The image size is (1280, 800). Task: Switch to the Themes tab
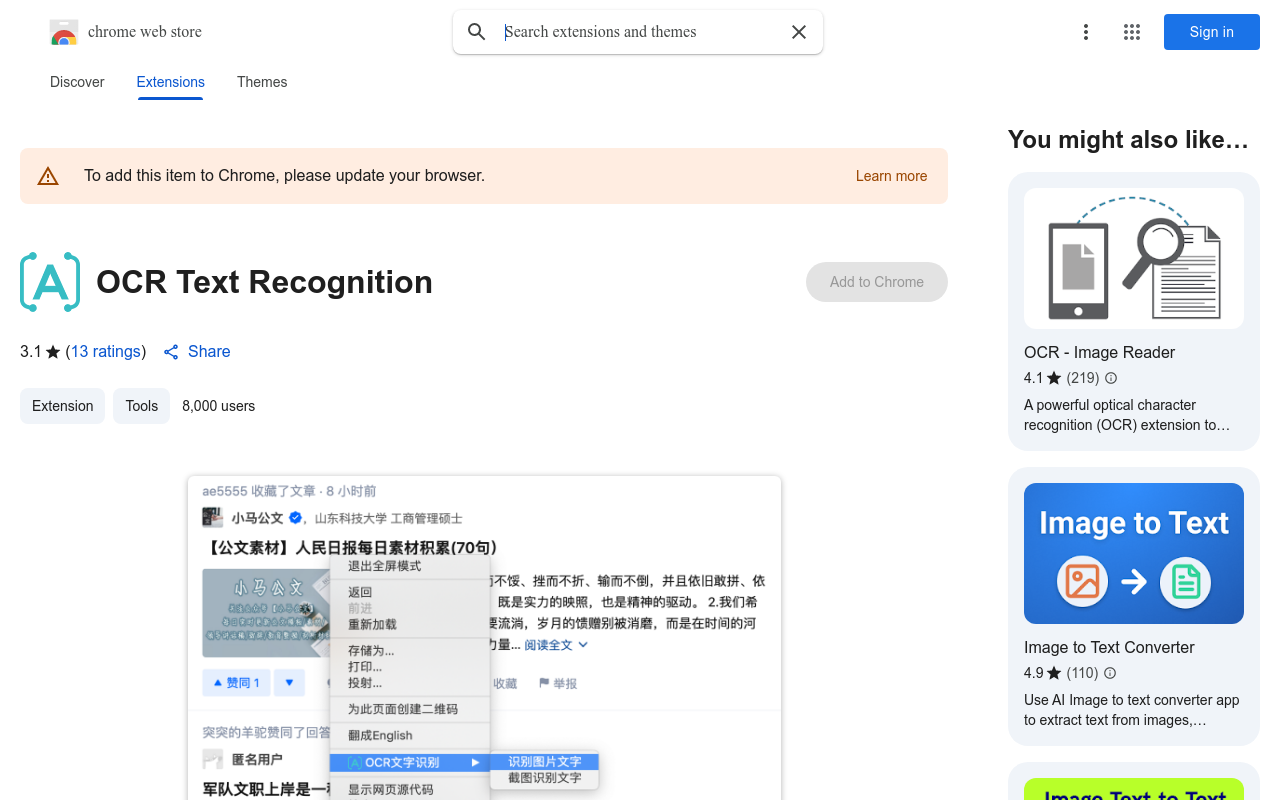[262, 82]
